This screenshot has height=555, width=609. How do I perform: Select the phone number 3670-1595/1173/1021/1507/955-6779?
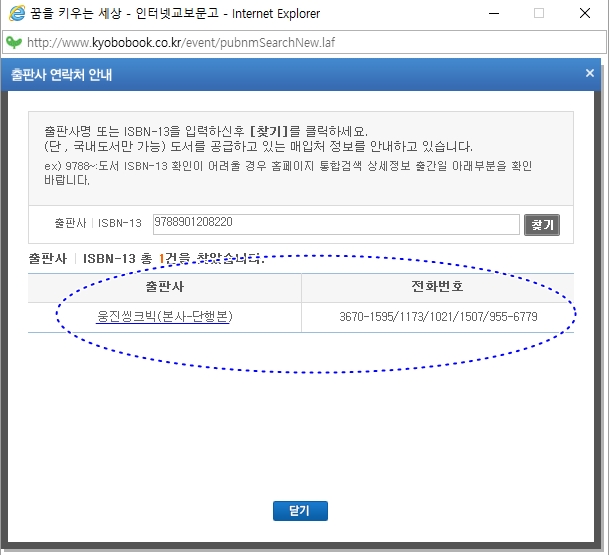(438, 317)
